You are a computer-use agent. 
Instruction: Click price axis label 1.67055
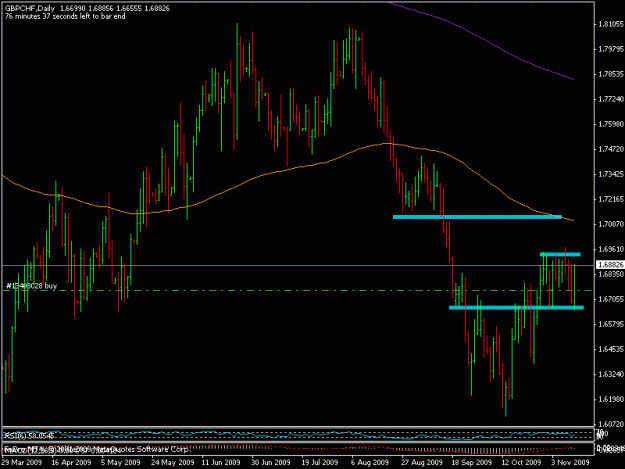click(610, 299)
